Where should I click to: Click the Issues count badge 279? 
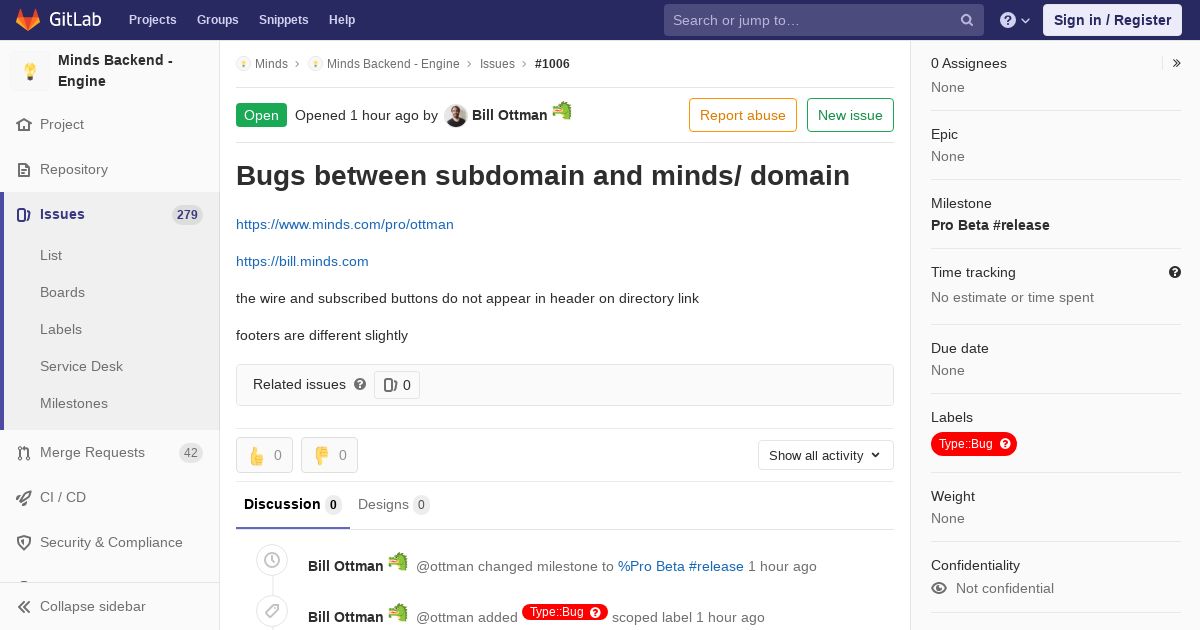187,215
